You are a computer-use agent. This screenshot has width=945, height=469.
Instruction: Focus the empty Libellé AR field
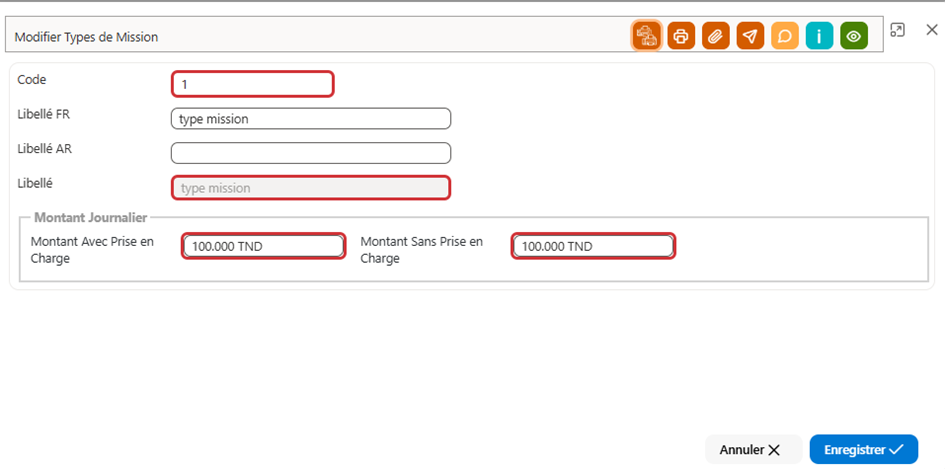[x=311, y=153]
